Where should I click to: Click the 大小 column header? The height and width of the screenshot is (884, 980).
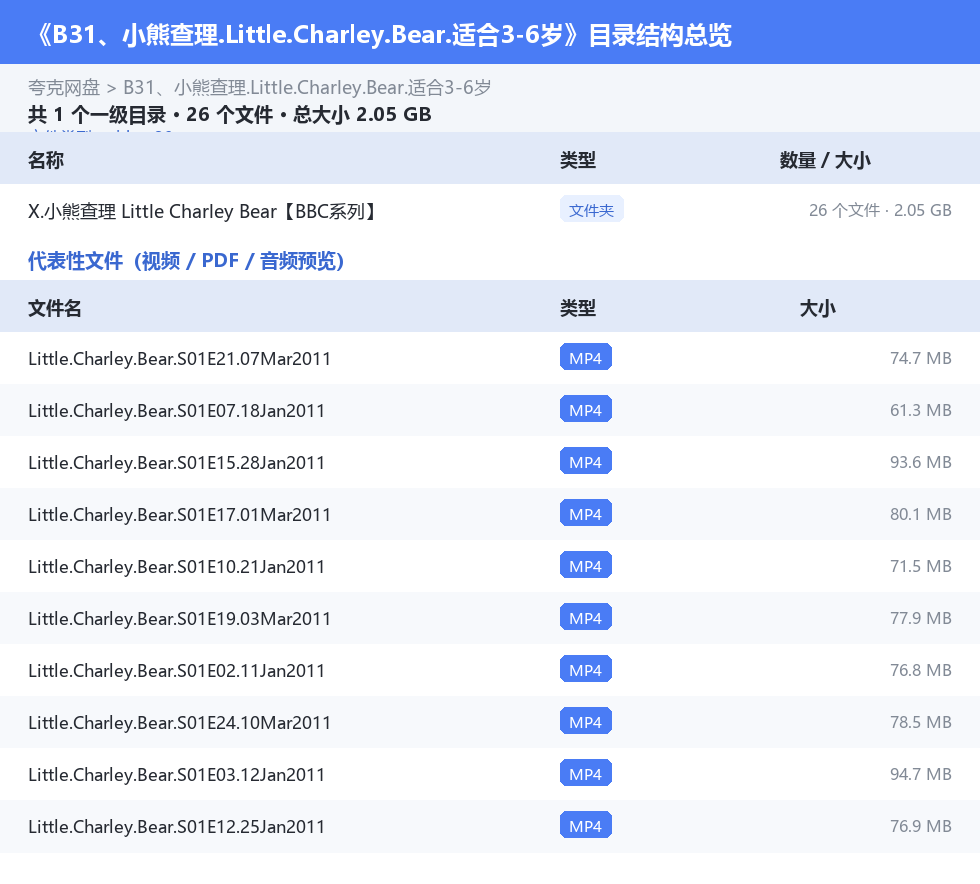[x=818, y=308]
